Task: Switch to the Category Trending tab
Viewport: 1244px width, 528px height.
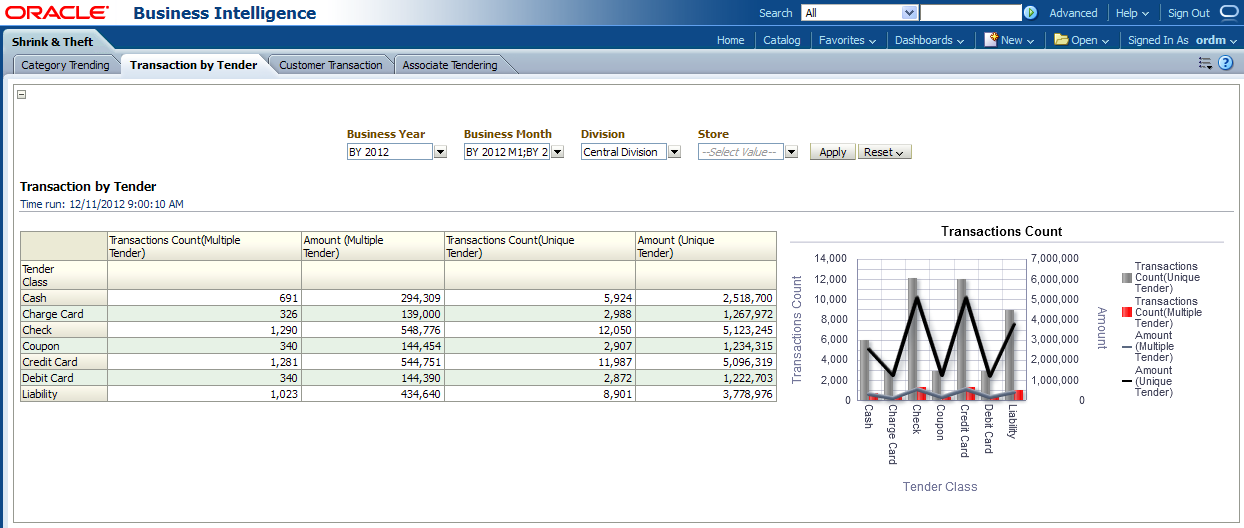Action: click(65, 65)
